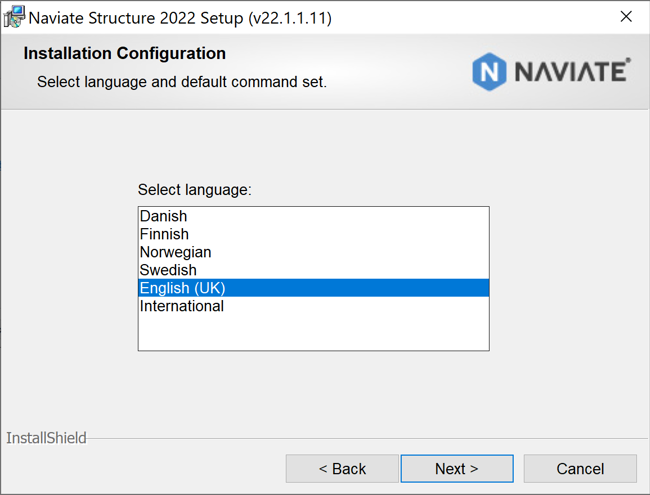Go back with the < Back button

[342, 468]
